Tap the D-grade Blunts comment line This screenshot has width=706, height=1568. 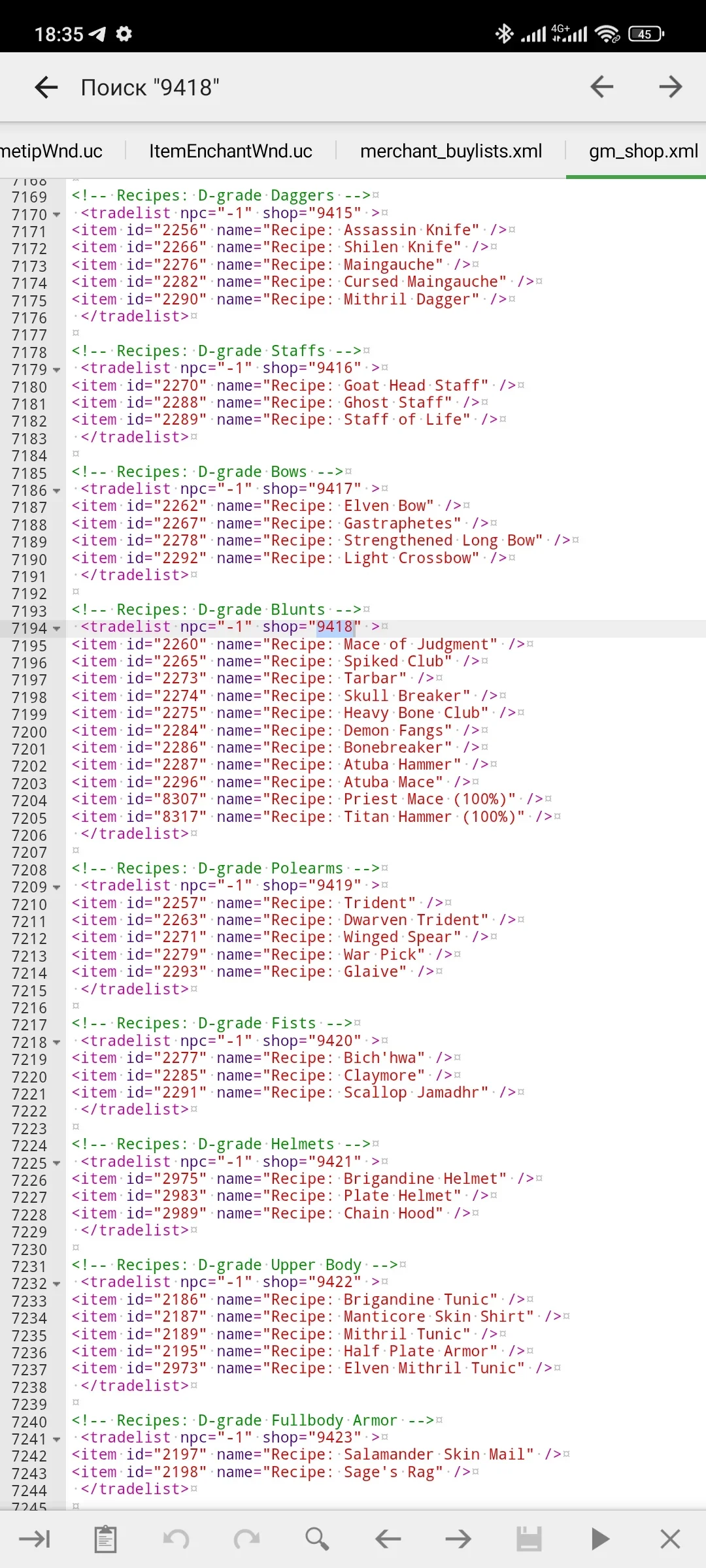tap(221, 610)
